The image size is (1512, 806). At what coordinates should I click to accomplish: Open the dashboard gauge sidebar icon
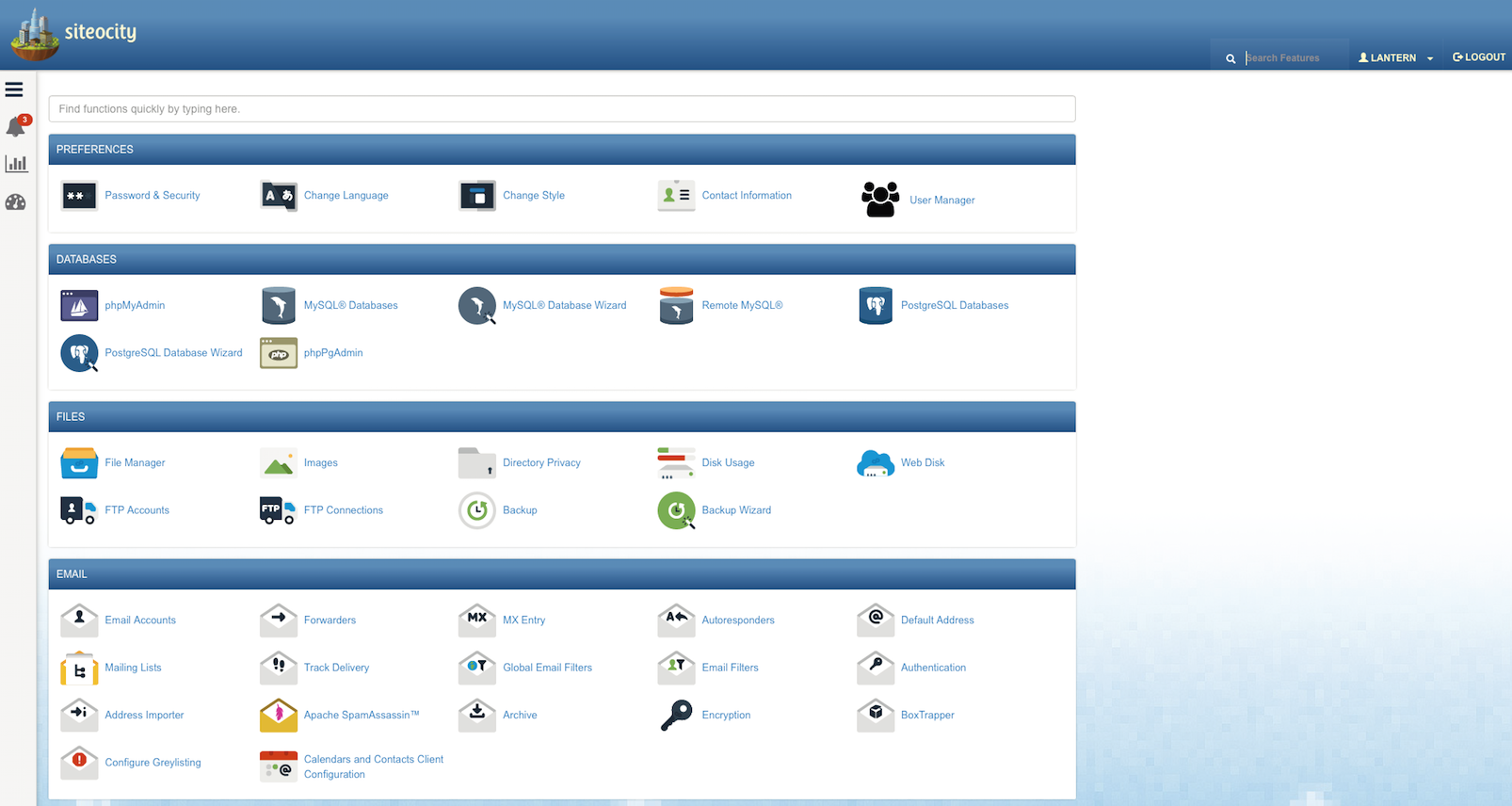[16, 201]
